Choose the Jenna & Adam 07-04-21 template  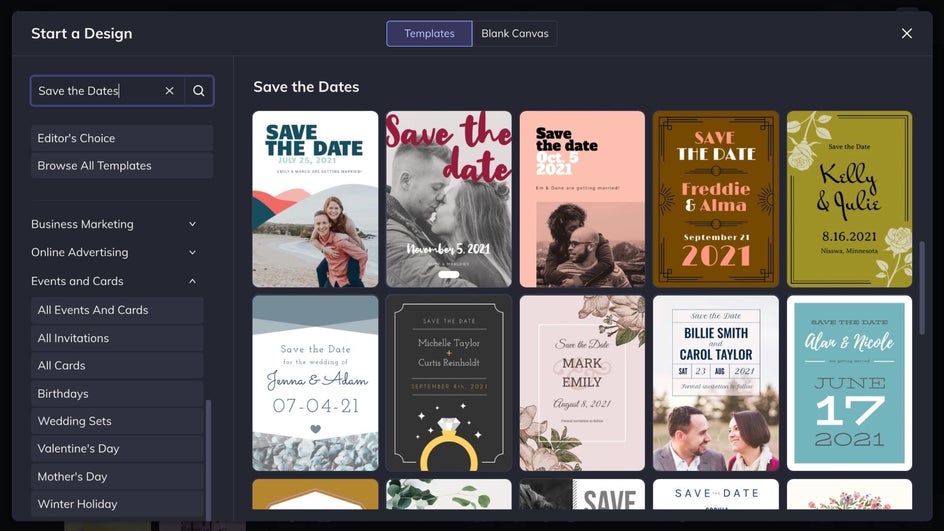point(315,383)
